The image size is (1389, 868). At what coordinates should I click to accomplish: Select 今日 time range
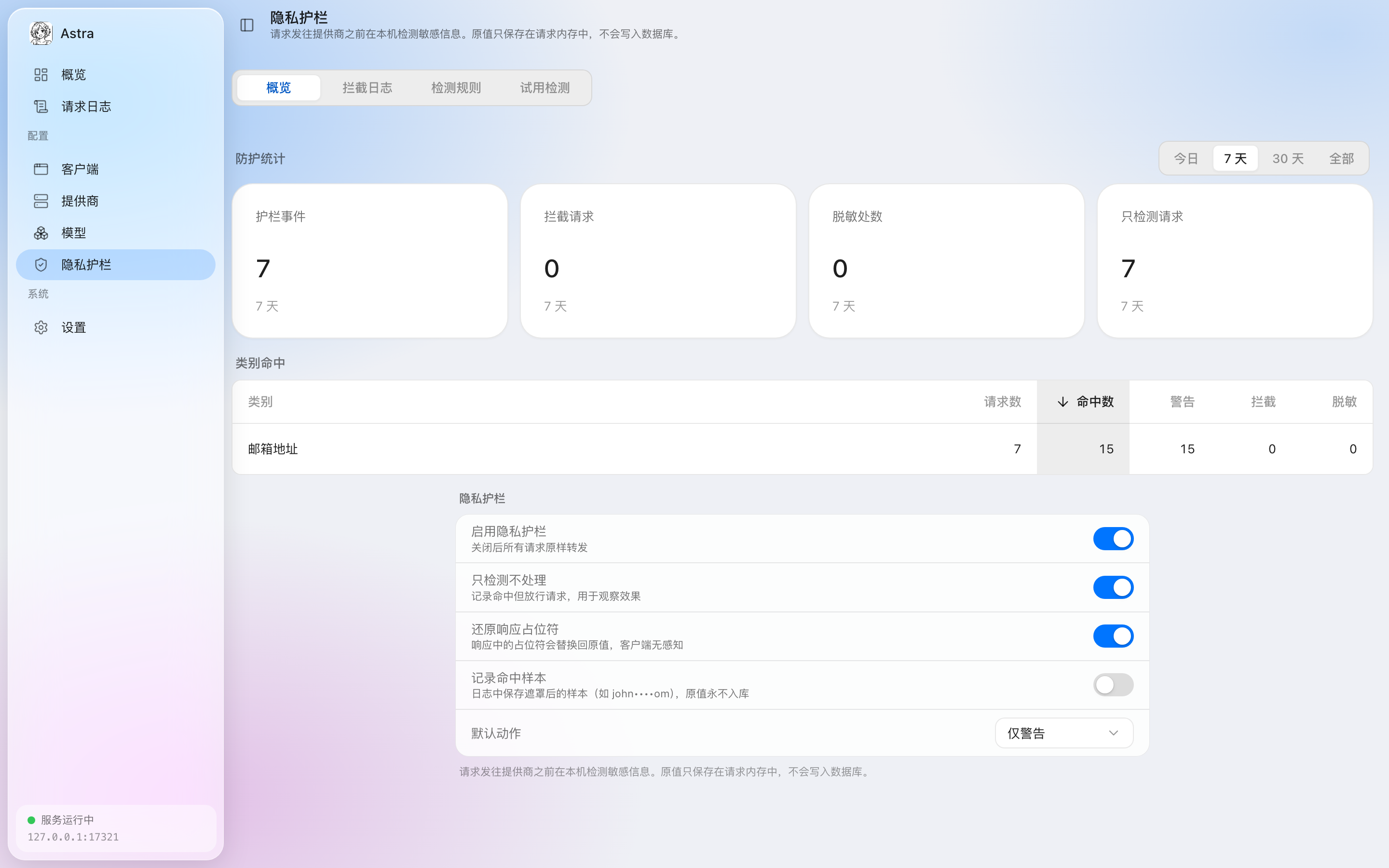(x=1186, y=159)
